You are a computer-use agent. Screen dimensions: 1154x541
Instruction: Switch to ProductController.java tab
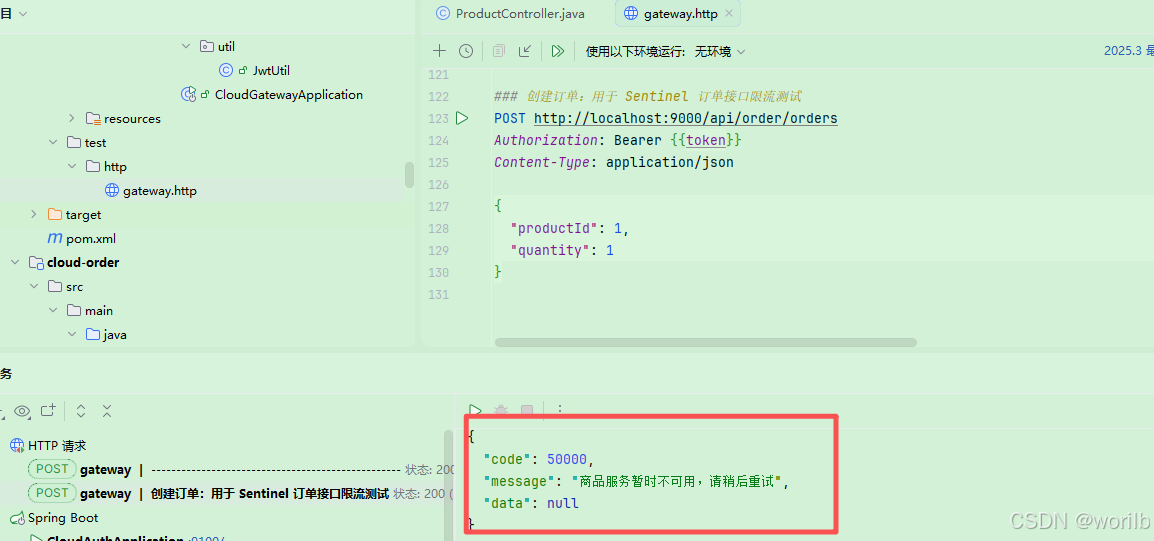[510, 14]
